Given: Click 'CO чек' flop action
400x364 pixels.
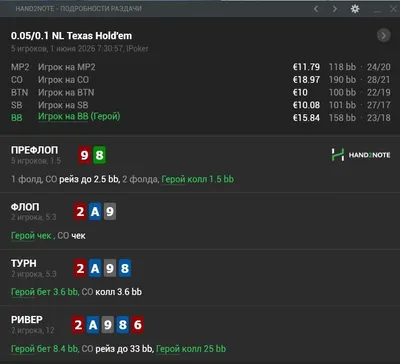Looking at the screenshot, I should coord(72,236).
